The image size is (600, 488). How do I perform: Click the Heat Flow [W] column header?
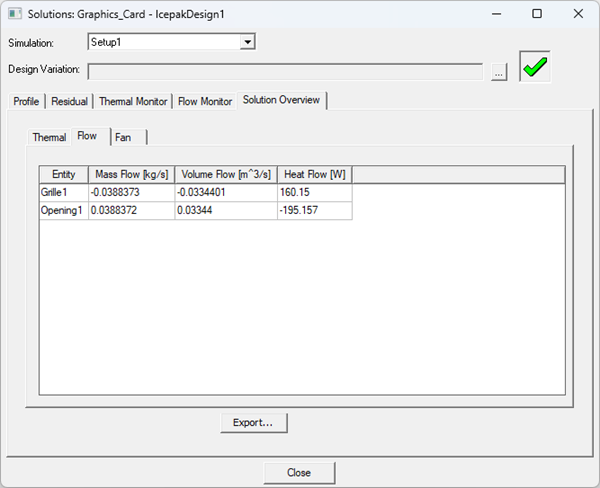315,175
